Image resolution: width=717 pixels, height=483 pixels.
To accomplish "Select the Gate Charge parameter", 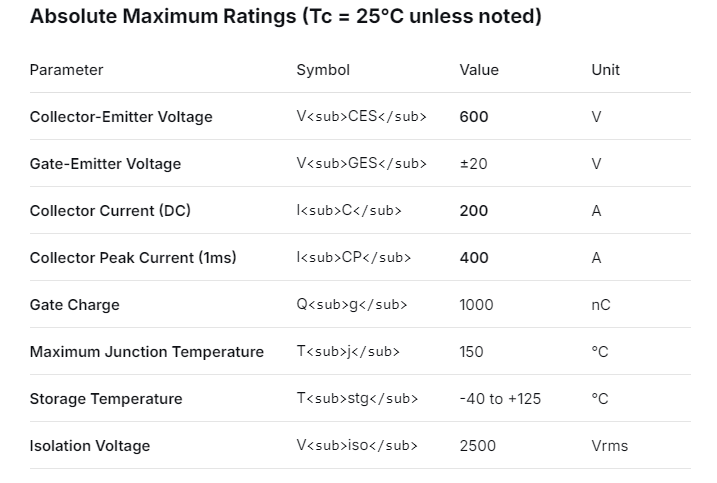I will [x=74, y=305].
